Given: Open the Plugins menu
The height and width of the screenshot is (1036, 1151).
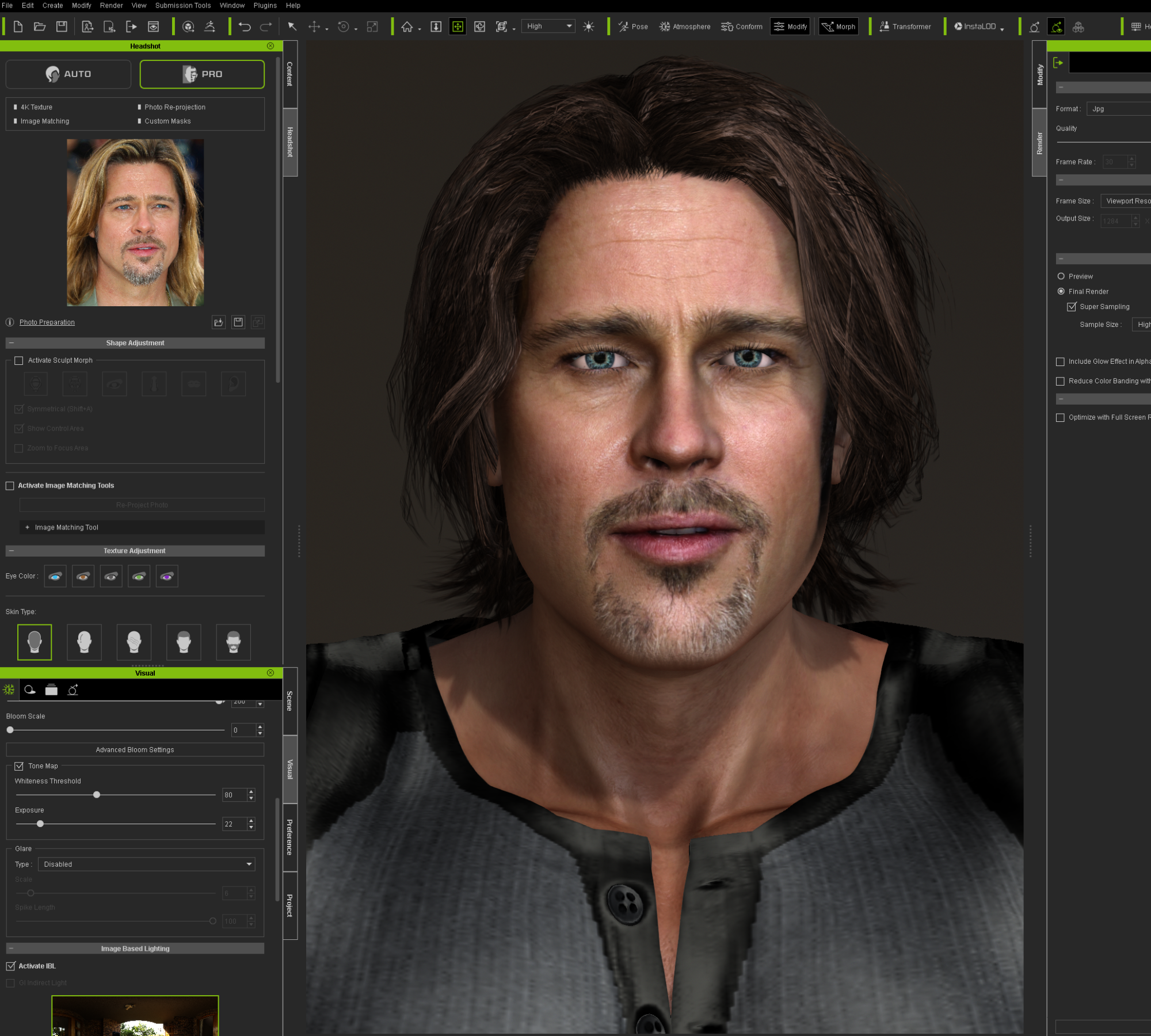Looking at the screenshot, I should tap(265, 5).
